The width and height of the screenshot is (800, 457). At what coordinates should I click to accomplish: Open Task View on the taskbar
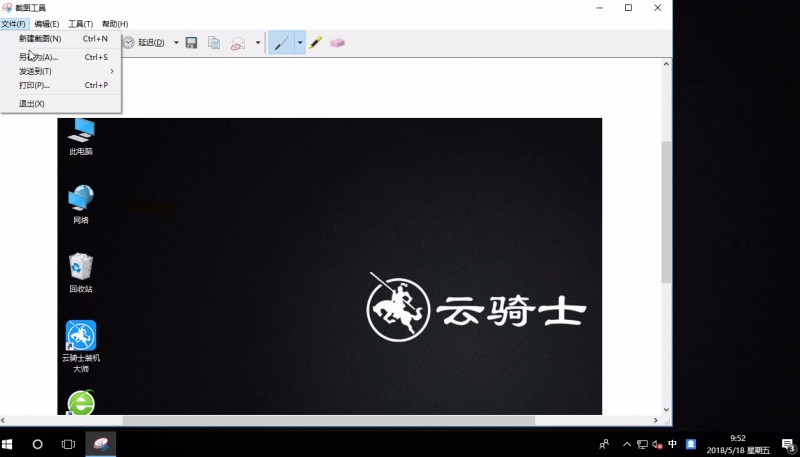[68, 444]
